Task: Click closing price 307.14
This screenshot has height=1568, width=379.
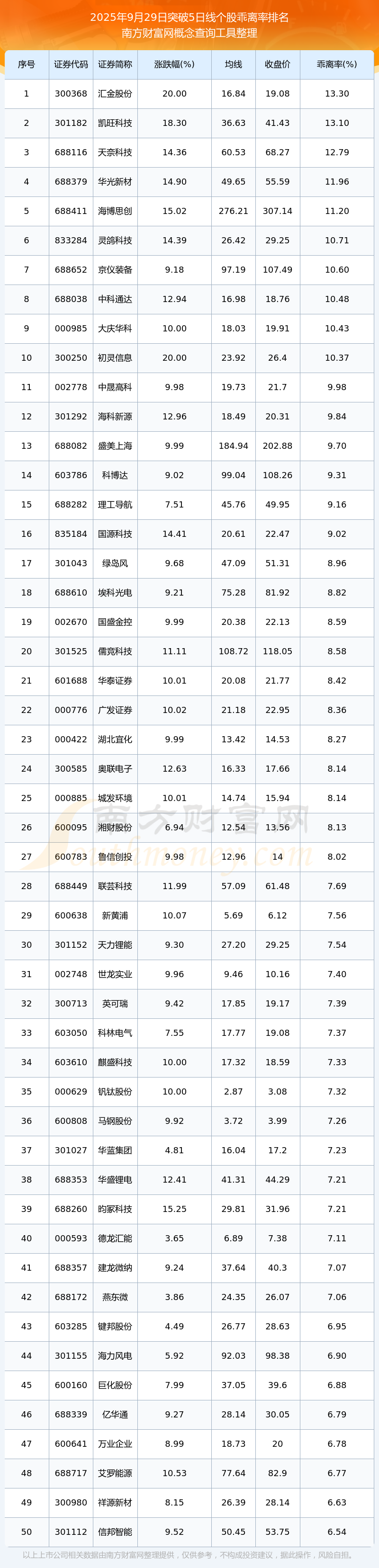Action: [x=277, y=211]
